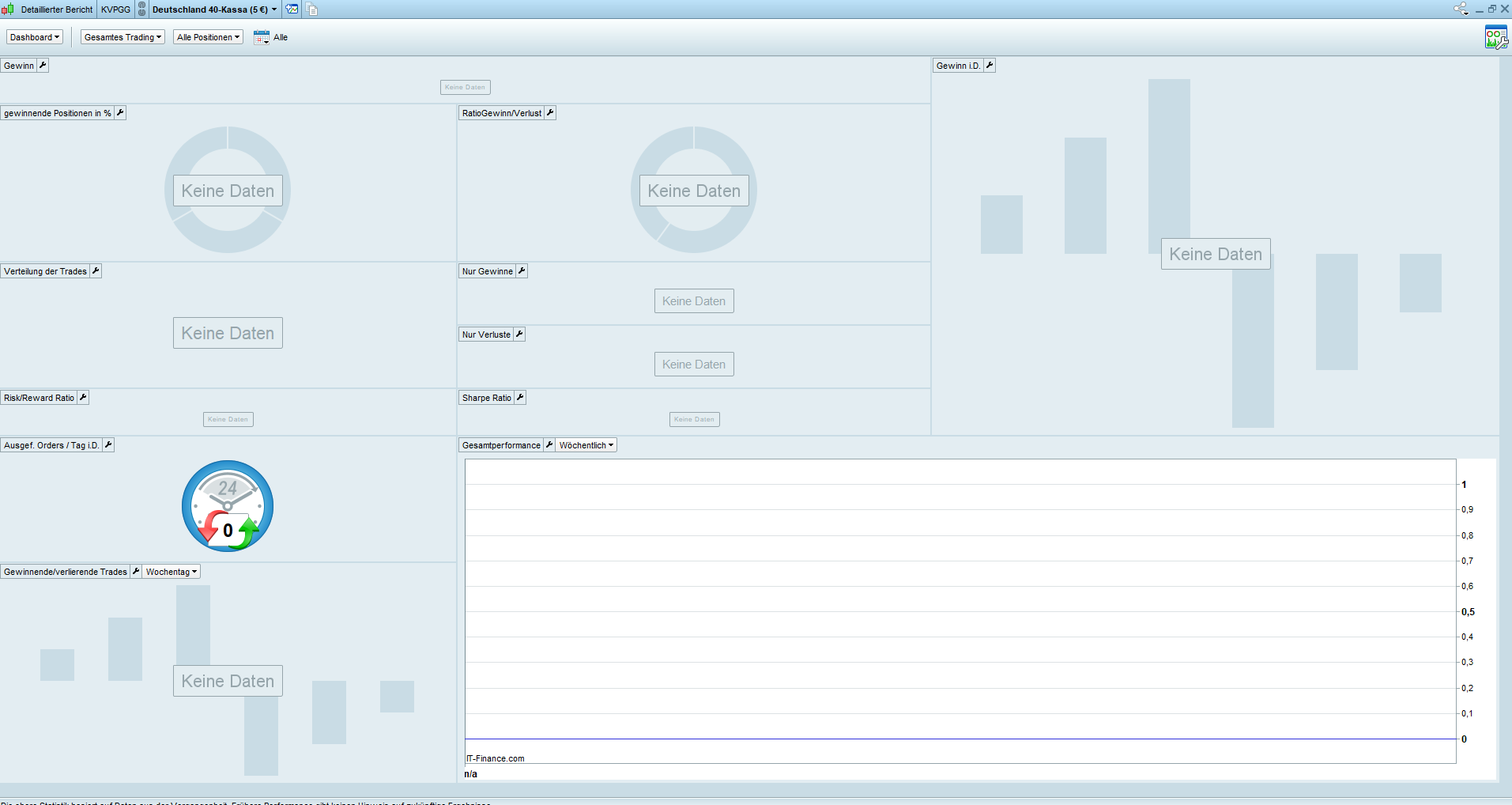This screenshot has width=1512, height=805.
Task: Click the Nur Gewinne panel label
Action: coord(488,271)
